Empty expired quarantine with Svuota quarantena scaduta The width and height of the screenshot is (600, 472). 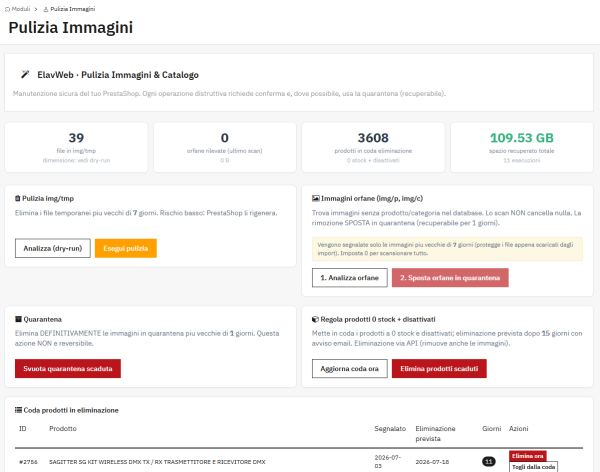pyautogui.click(x=68, y=369)
